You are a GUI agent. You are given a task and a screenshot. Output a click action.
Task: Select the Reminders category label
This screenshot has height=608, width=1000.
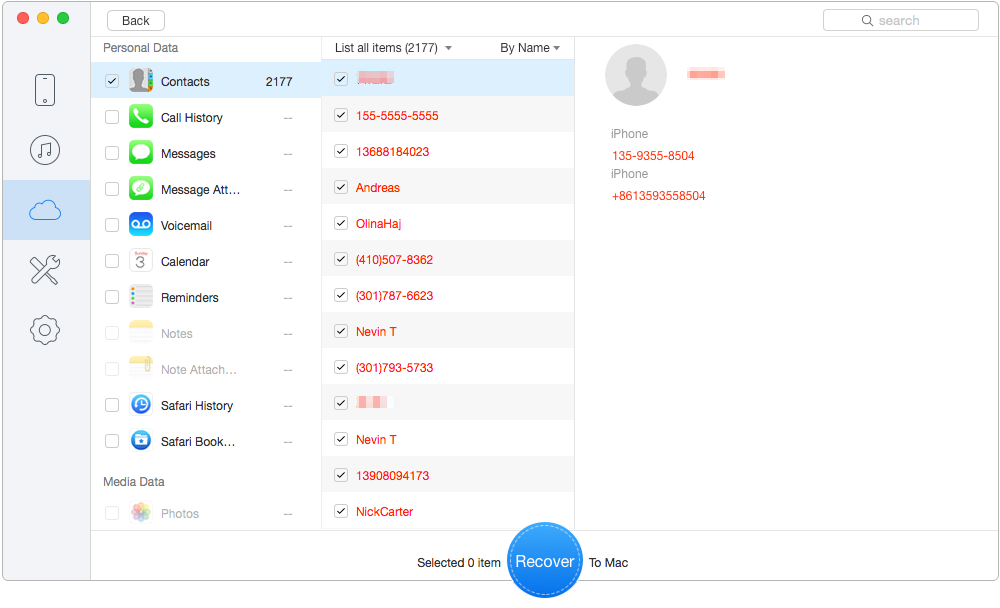[189, 298]
